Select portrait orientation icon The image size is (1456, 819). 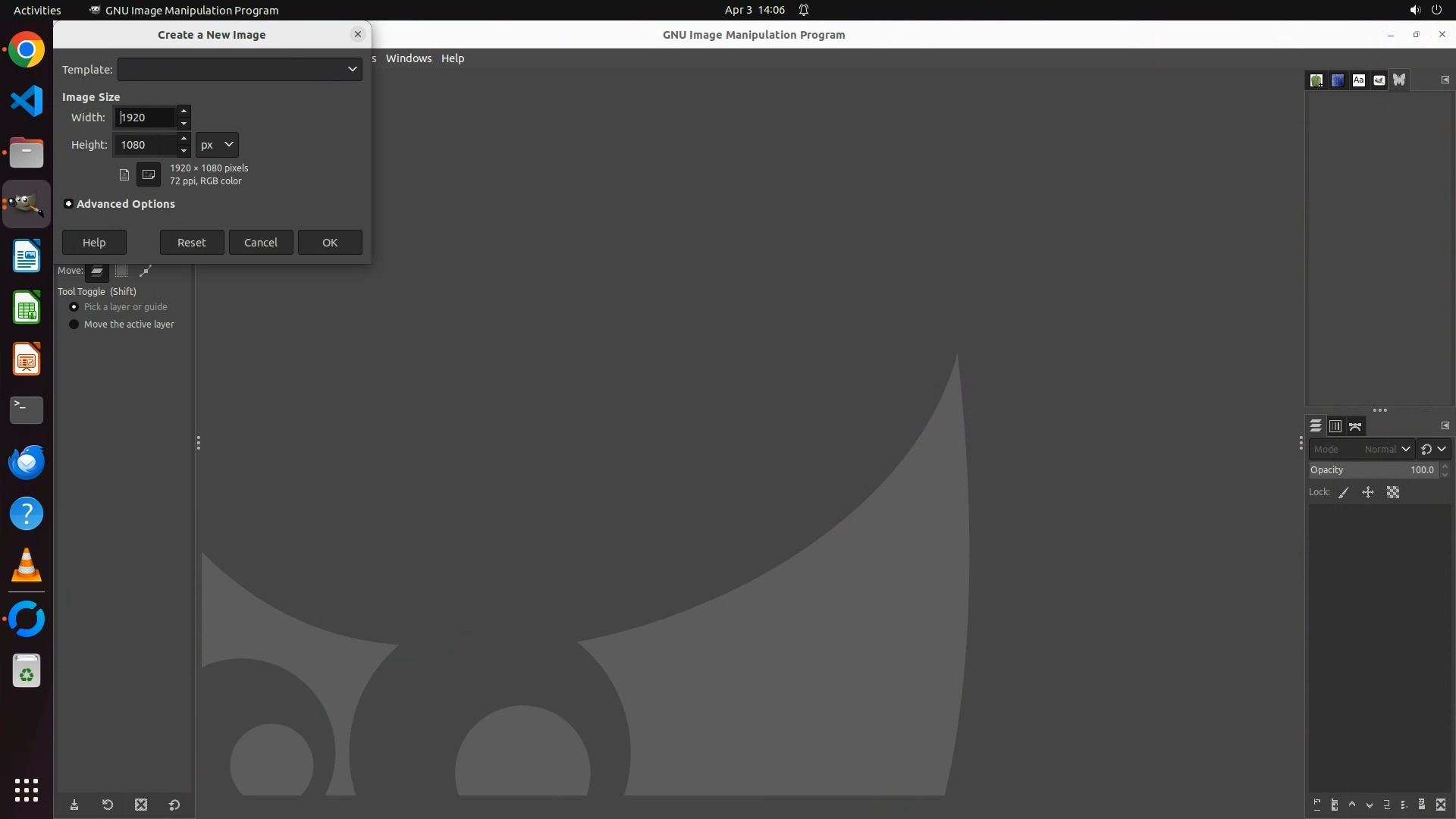coord(124,174)
